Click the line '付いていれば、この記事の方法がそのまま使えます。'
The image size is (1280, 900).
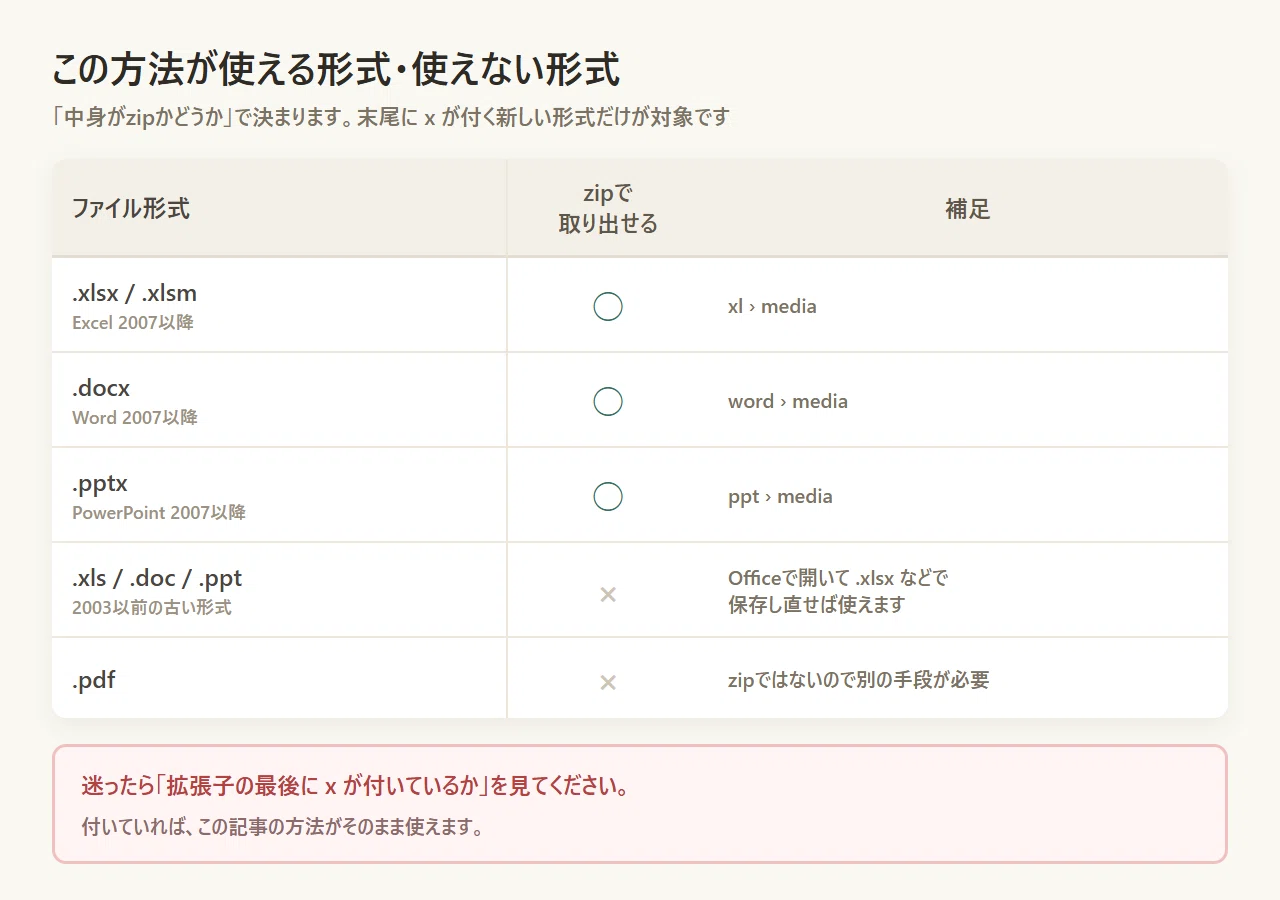(x=283, y=827)
